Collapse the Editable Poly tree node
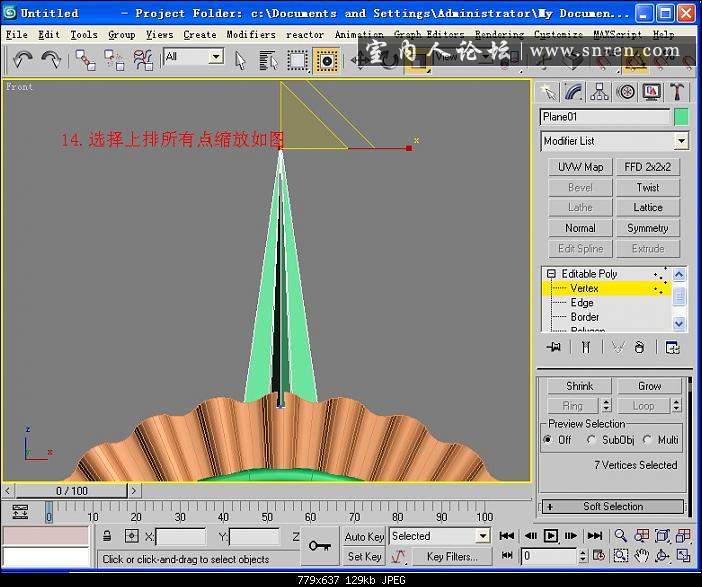Viewport: 702px width, 587px height. coord(550,274)
